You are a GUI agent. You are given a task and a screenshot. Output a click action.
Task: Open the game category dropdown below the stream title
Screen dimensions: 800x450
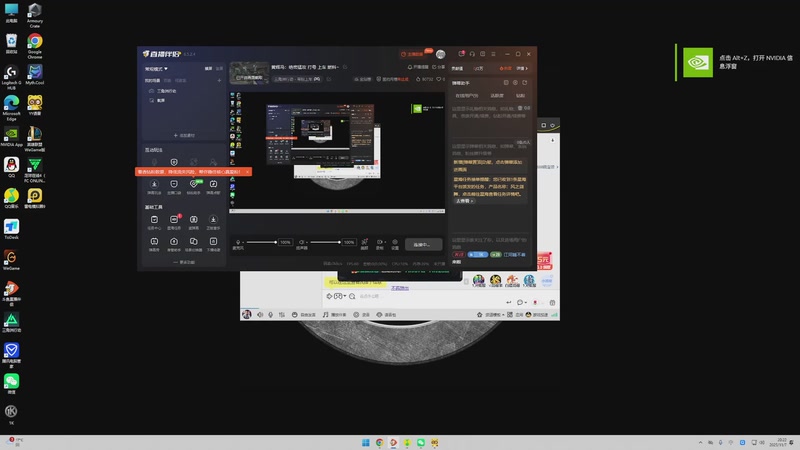(297, 79)
